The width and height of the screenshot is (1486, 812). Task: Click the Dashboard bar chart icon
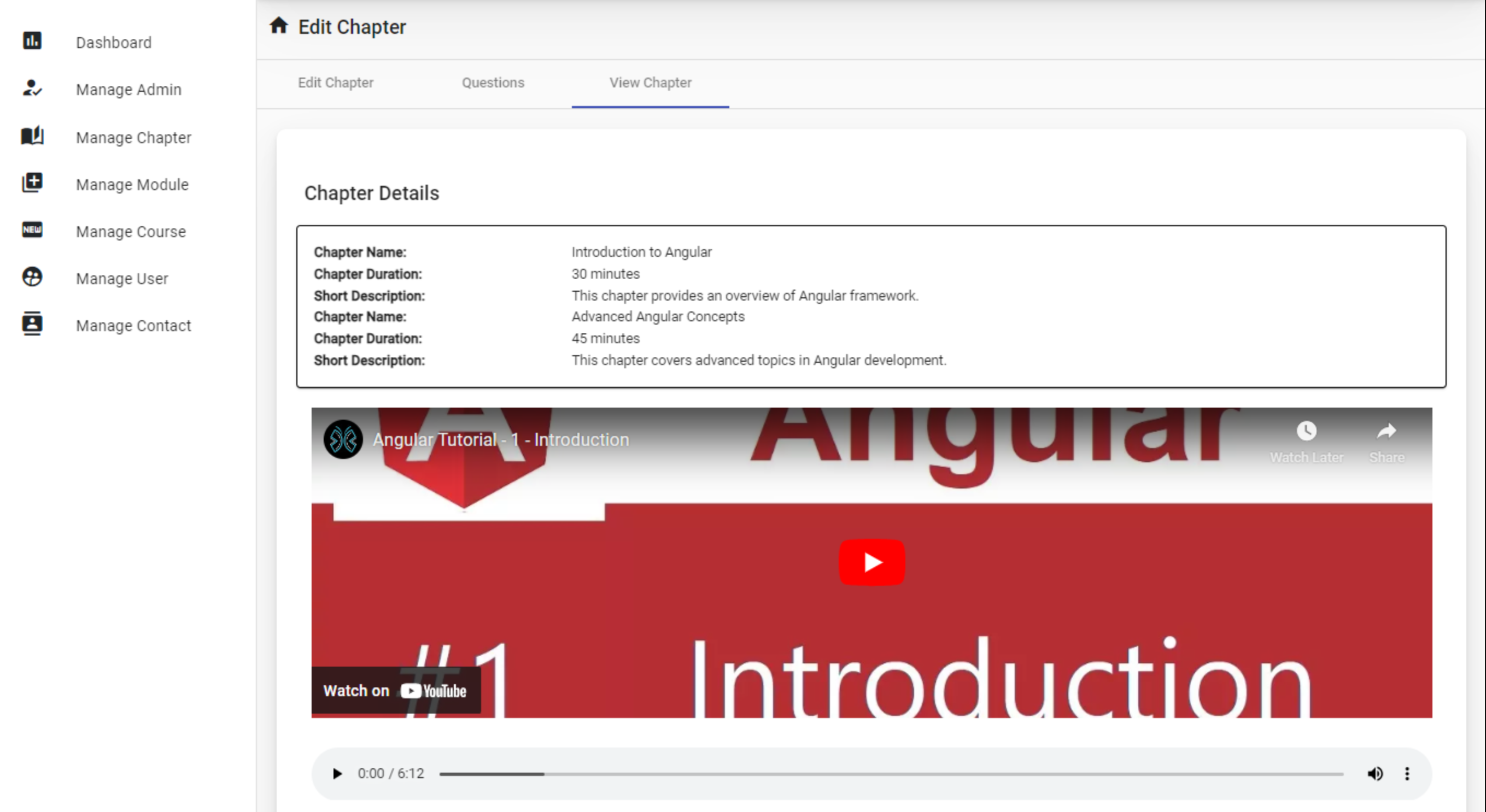(32, 41)
